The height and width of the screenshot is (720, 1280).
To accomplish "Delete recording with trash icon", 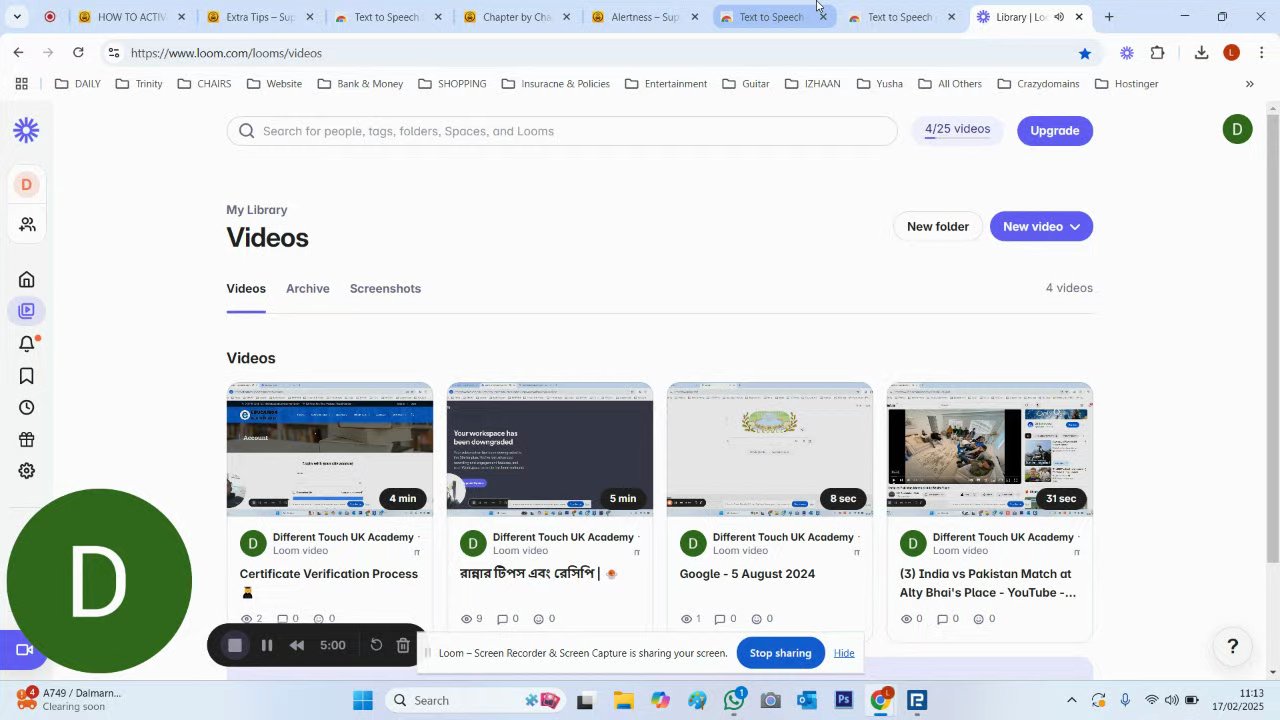I will coord(403,645).
